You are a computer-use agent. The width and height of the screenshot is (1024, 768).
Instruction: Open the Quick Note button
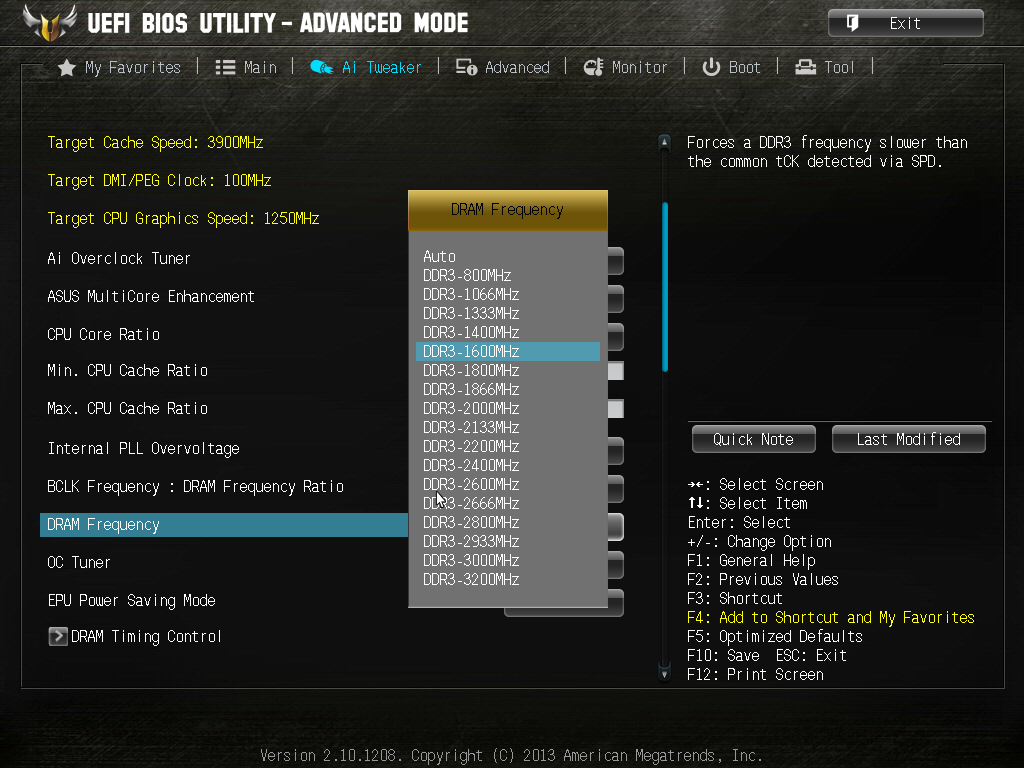(x=754, y=440)
